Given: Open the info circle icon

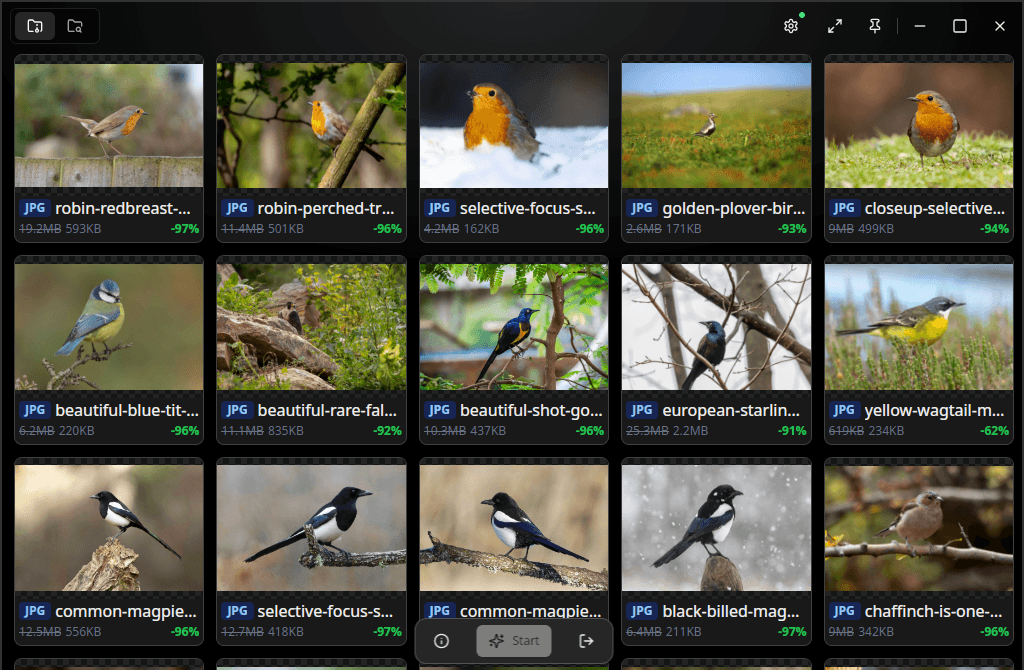Looking at the screenshot, I should coord(441,641).
